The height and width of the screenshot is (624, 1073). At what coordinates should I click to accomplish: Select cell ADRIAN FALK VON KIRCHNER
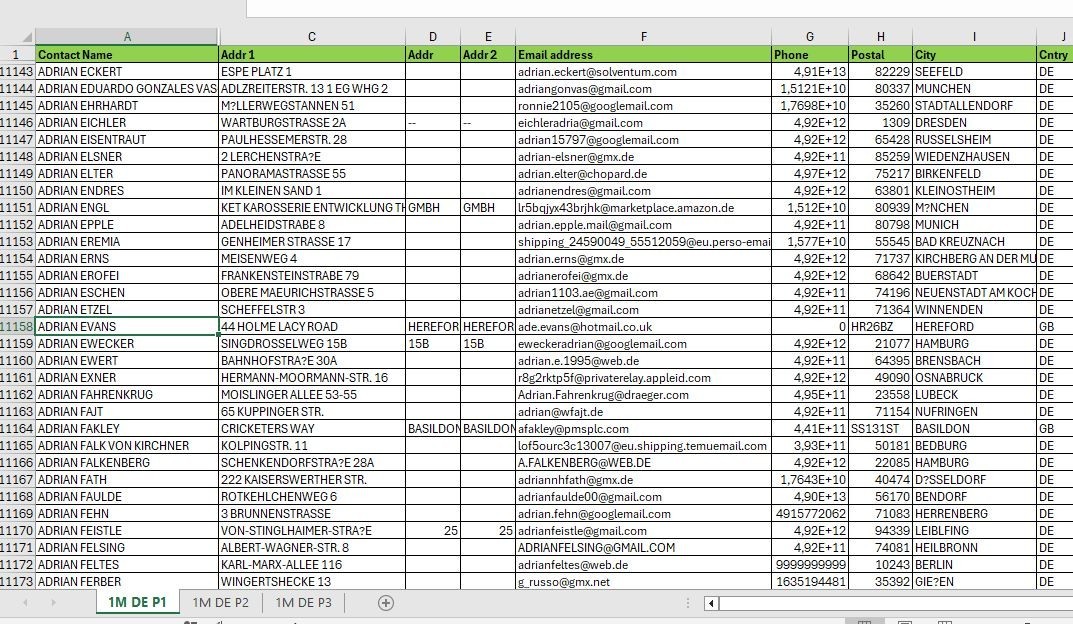(127, 445)
